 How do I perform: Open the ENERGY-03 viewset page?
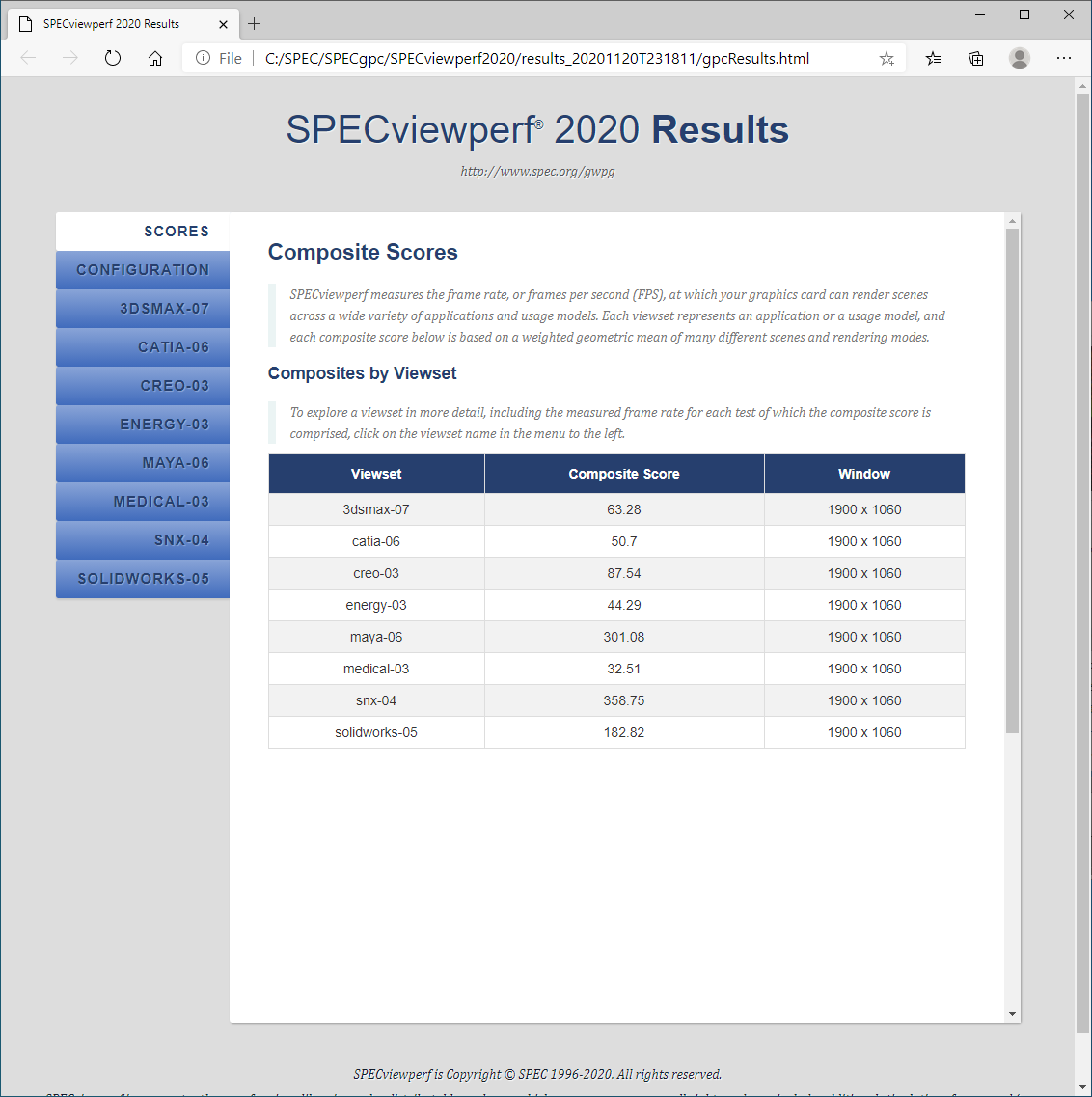(x=143, y=424)
